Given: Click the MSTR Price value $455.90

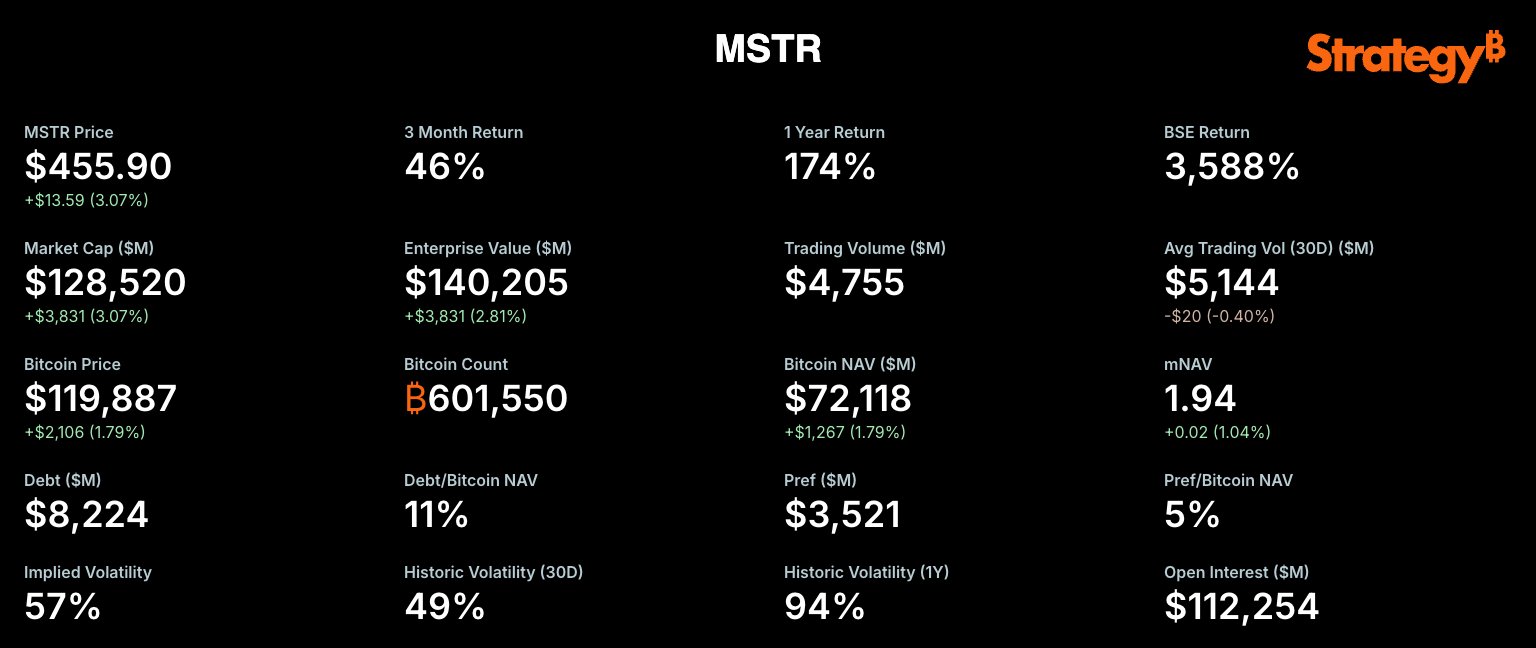Looking at the screenshot, I should (98, 167).
